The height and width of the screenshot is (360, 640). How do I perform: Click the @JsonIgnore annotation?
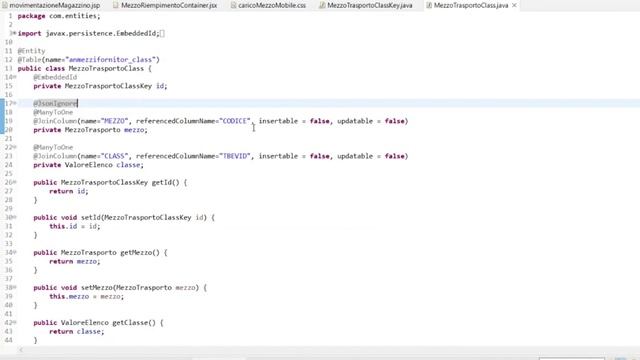click(55, 103)
